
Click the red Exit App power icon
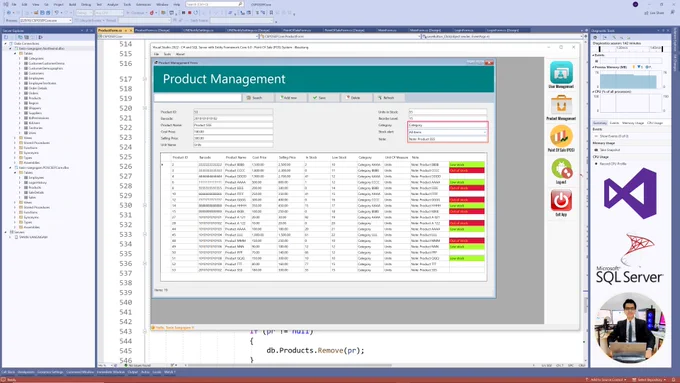coord(561,200)
